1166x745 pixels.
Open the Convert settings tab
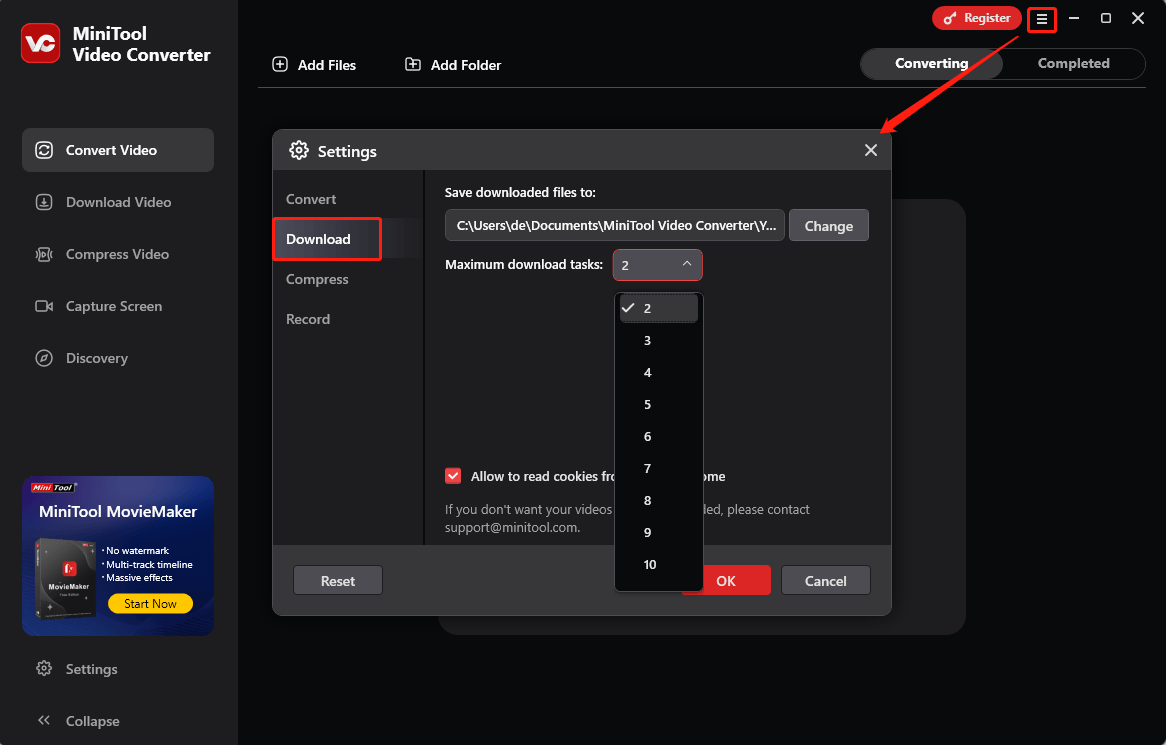click(x=348, y=199)
